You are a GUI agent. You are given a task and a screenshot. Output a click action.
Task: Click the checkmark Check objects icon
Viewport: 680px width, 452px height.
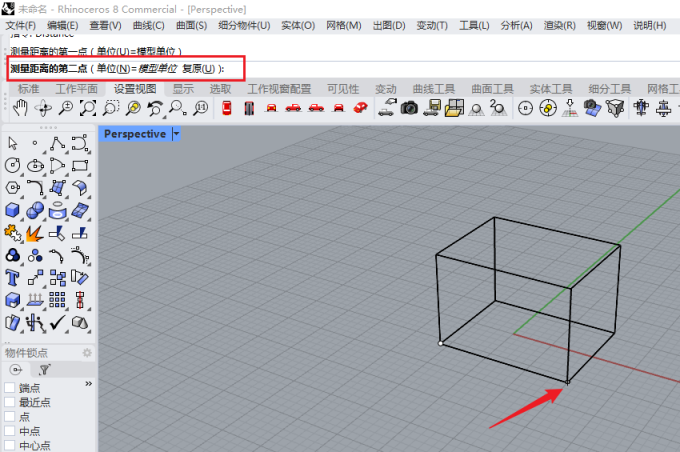click(57, 322)
